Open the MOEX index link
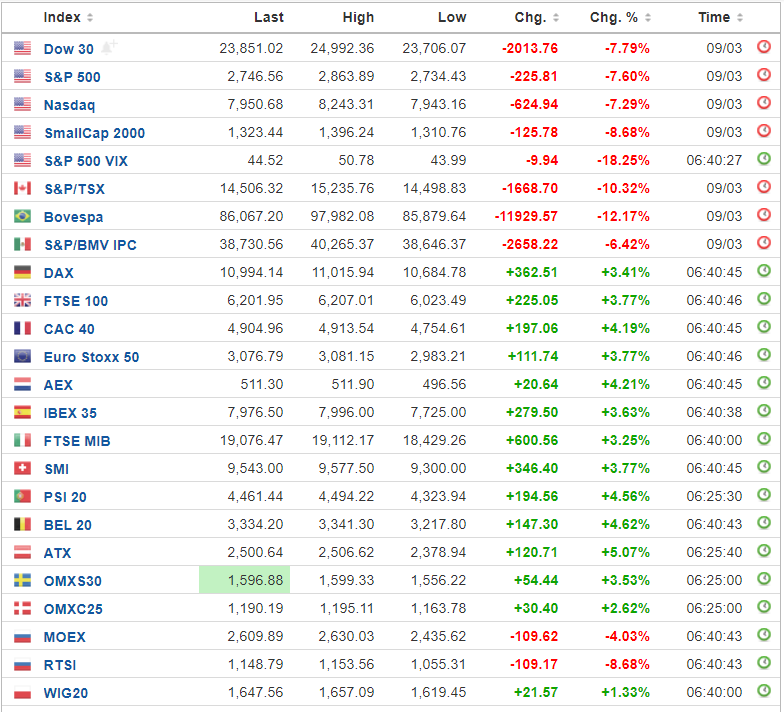This screenshot has height=712, width=784. pos(64,637)
